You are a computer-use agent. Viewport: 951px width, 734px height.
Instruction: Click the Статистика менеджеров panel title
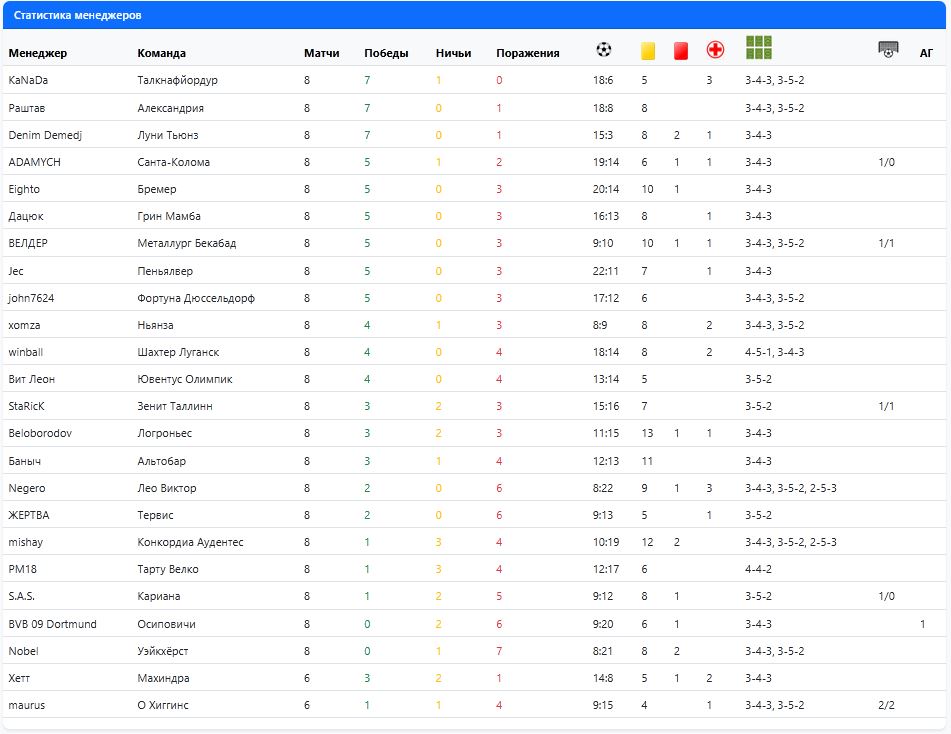click(77, 16)
